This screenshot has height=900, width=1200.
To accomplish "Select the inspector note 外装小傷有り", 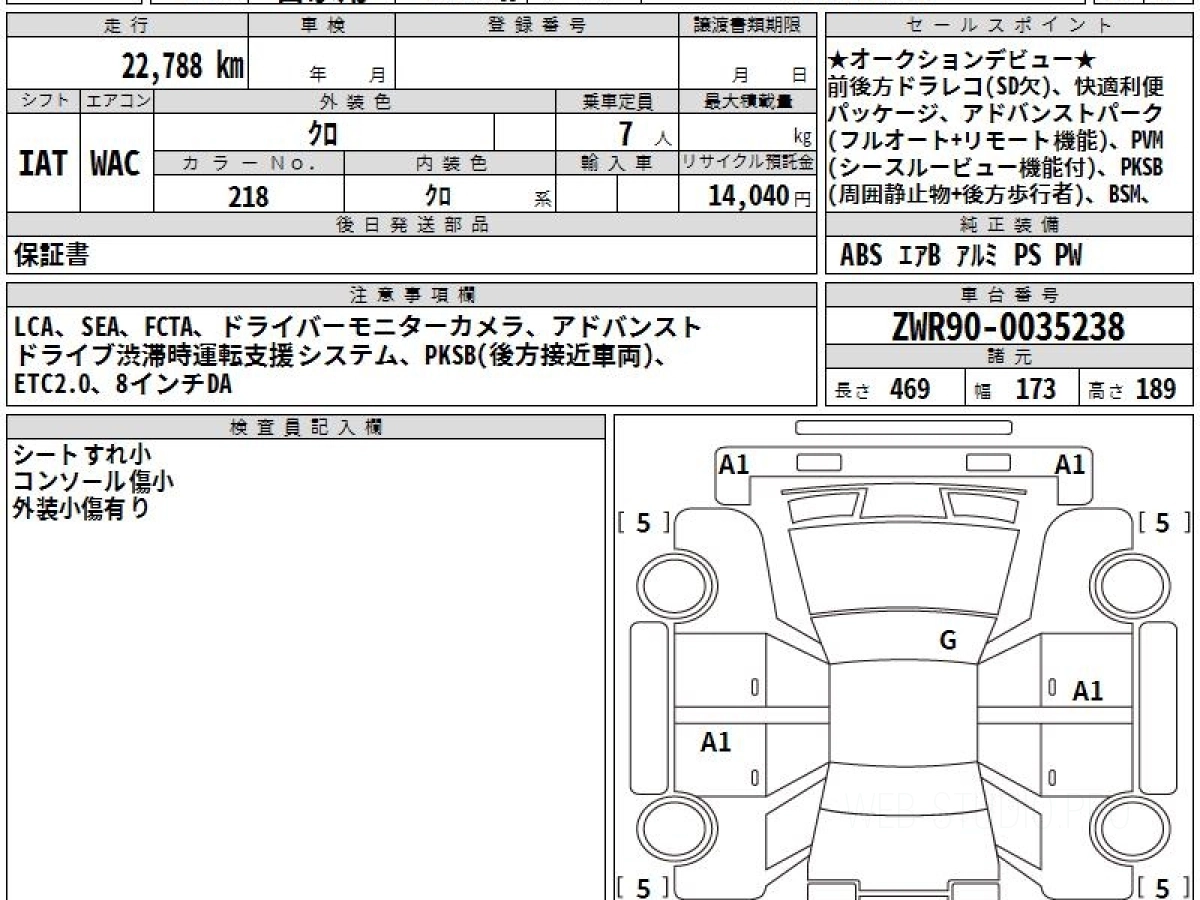I will [81, 508].
